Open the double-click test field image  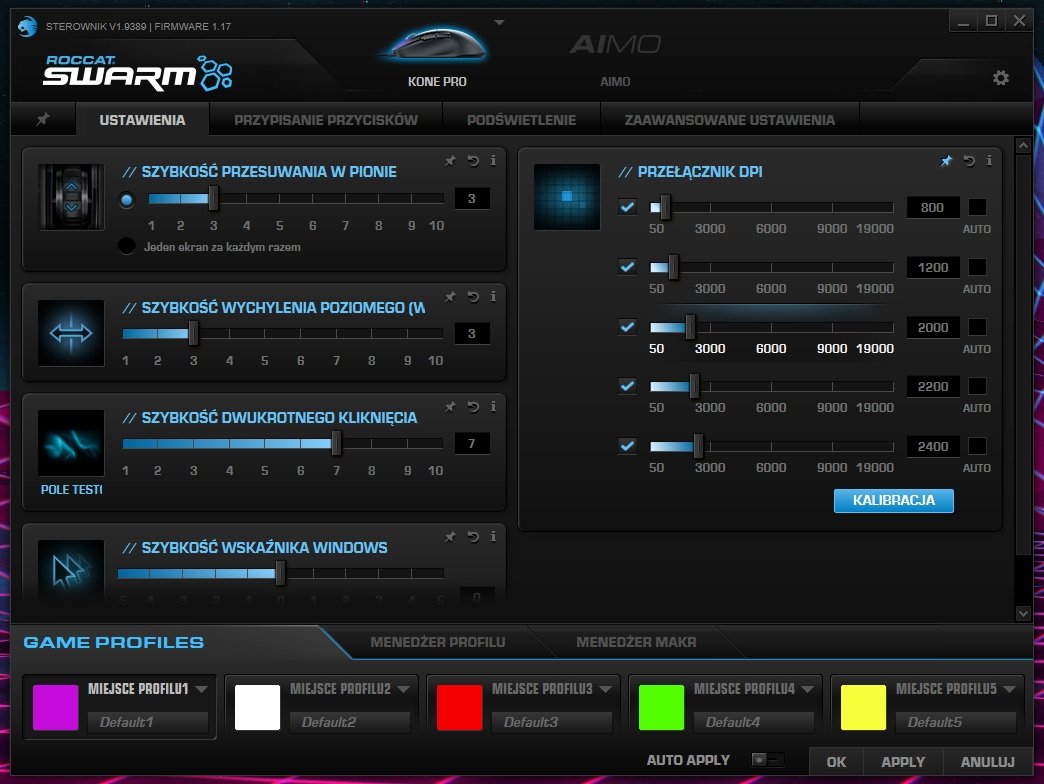pyautogui.click(x=71, y=443)
